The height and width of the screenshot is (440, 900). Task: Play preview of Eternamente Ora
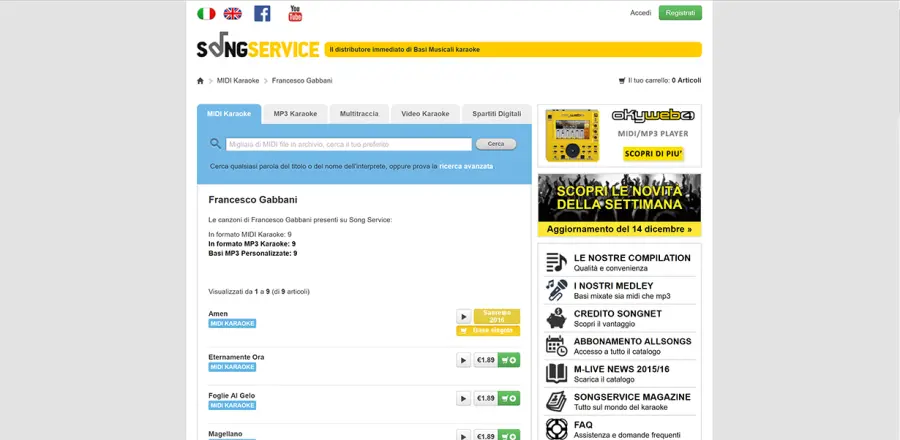(x=464, y=360)
